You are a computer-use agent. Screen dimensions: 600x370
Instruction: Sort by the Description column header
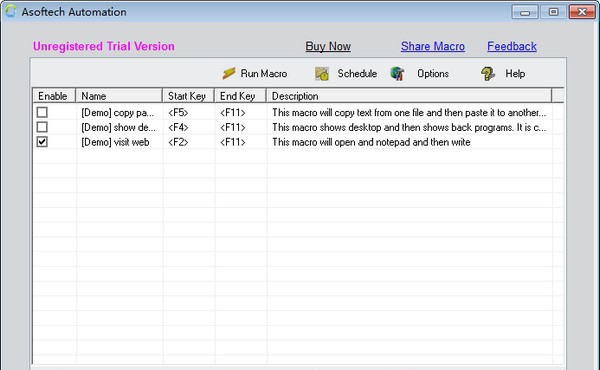click(x=409, y=96)
